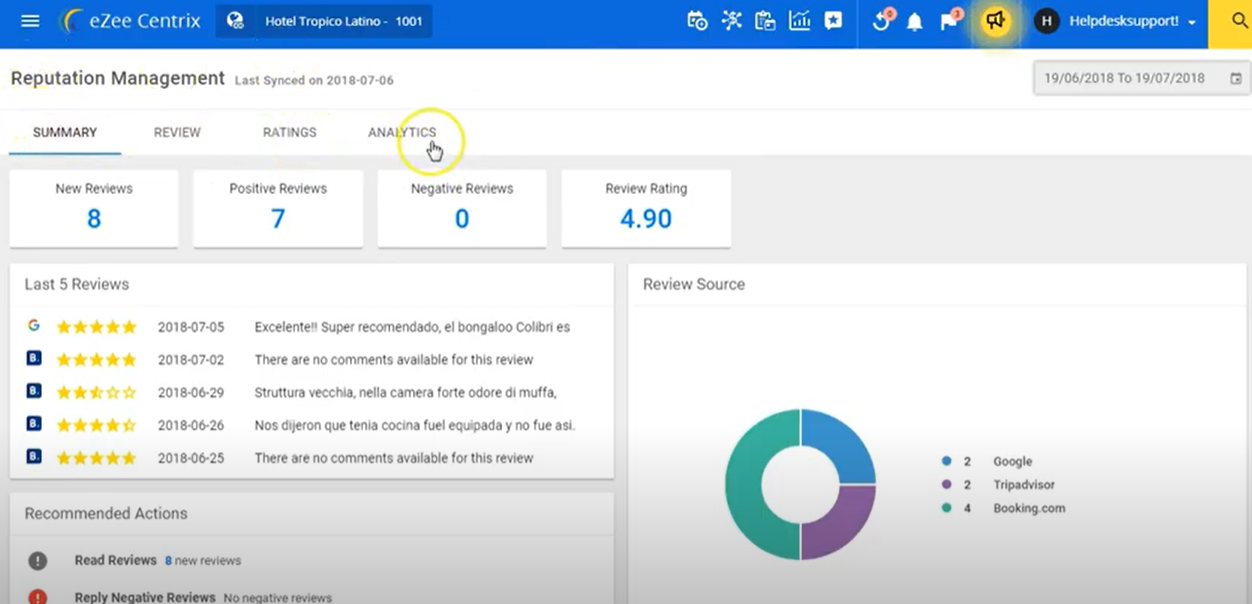
Task: Click the Tripadvisor legend color dot
Action: click(x=946, y=484)
